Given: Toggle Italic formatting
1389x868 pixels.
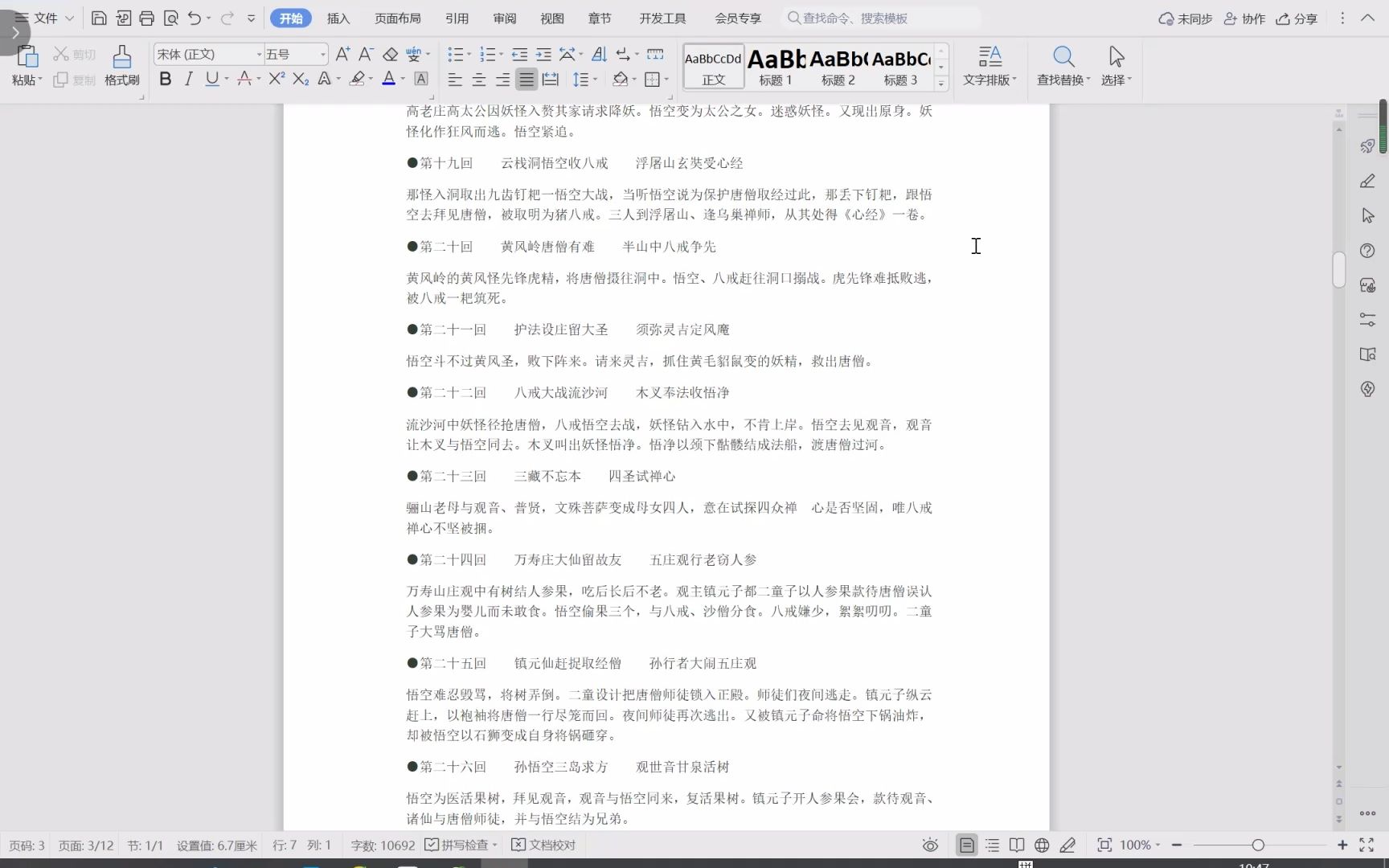Looking at the screenshot, I should click(189, 78).
